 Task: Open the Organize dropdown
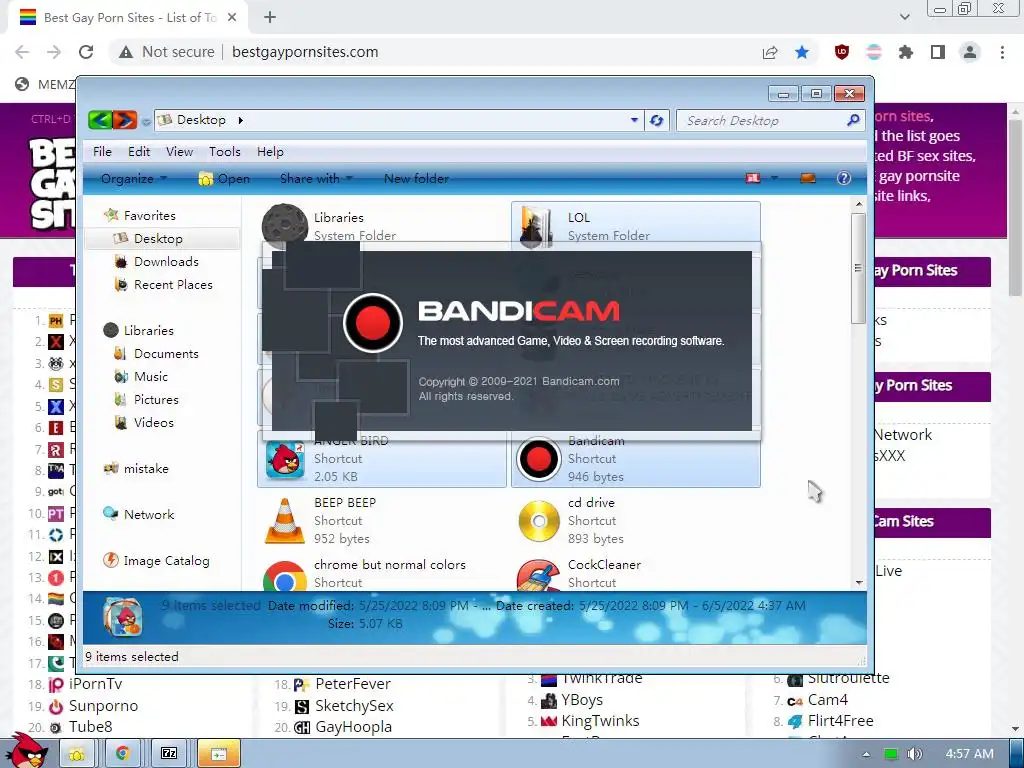tap(134, 178)
